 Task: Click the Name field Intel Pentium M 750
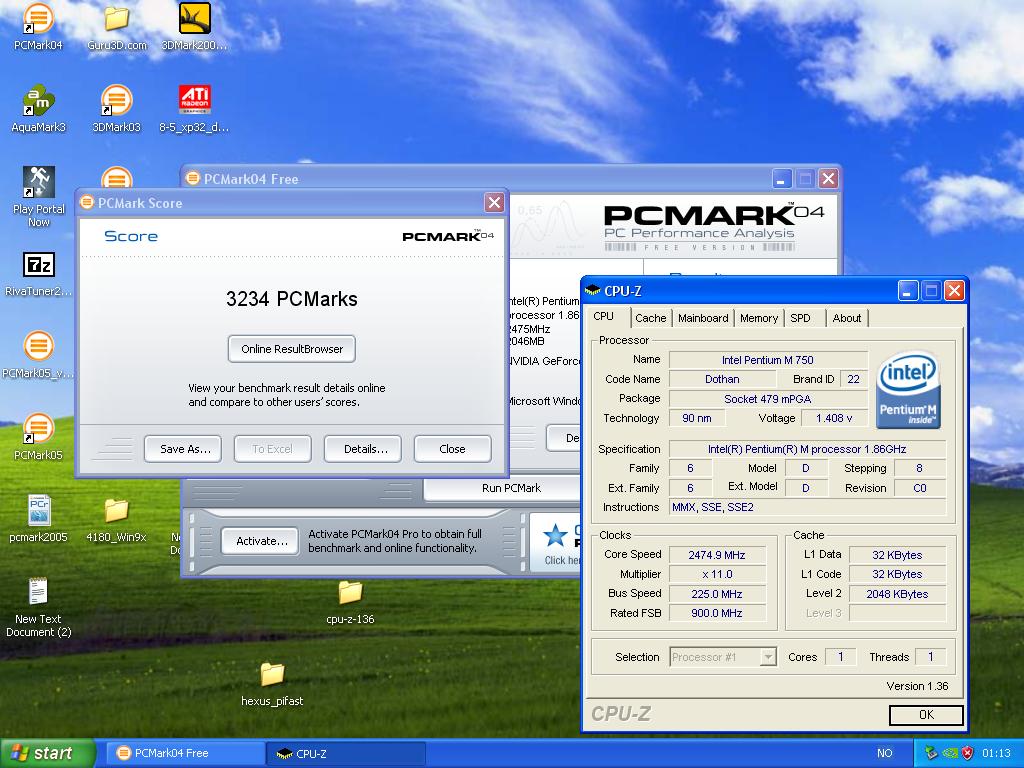768,360
